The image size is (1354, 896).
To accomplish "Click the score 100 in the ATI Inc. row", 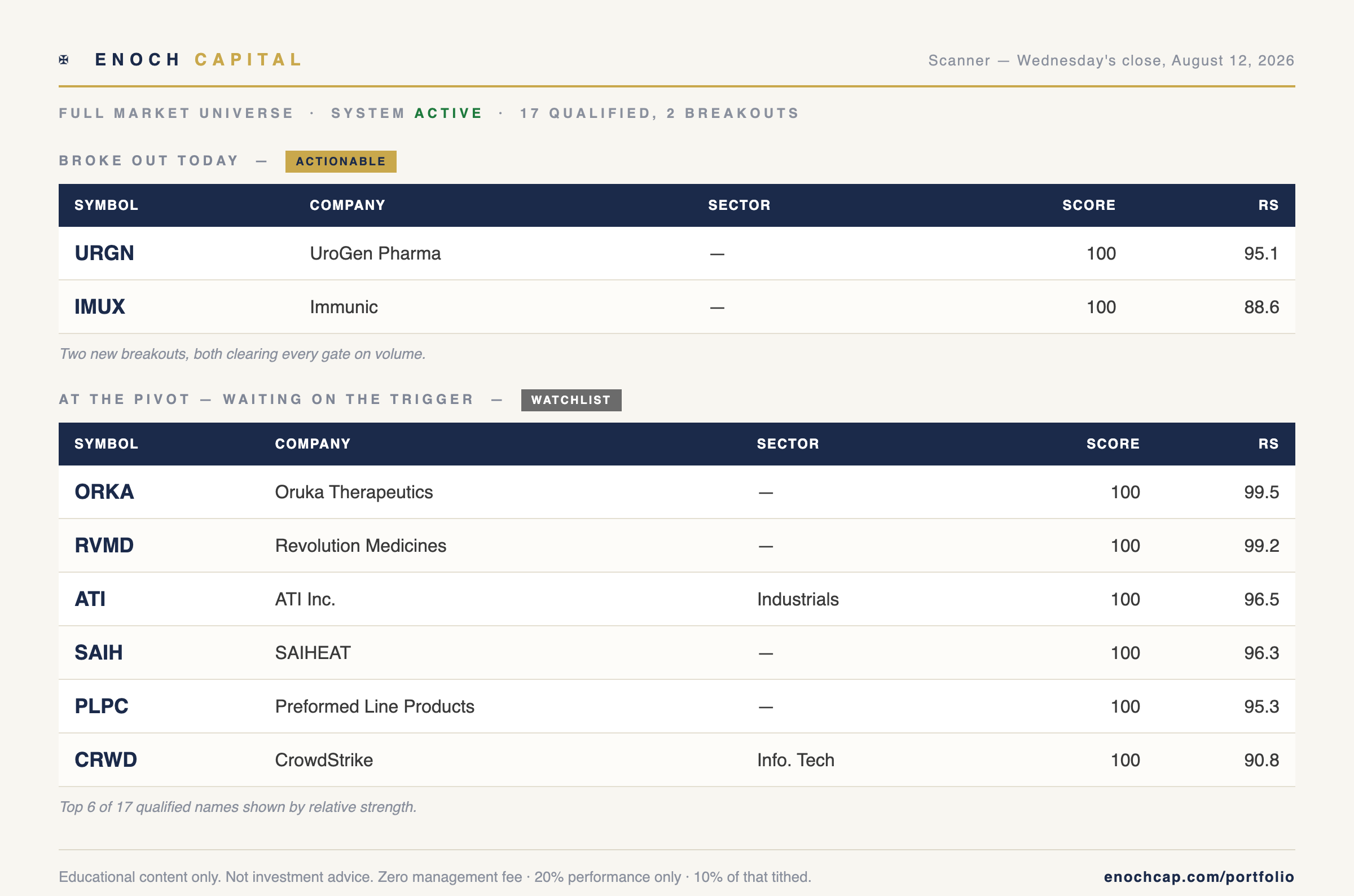I will (1125, 600).
